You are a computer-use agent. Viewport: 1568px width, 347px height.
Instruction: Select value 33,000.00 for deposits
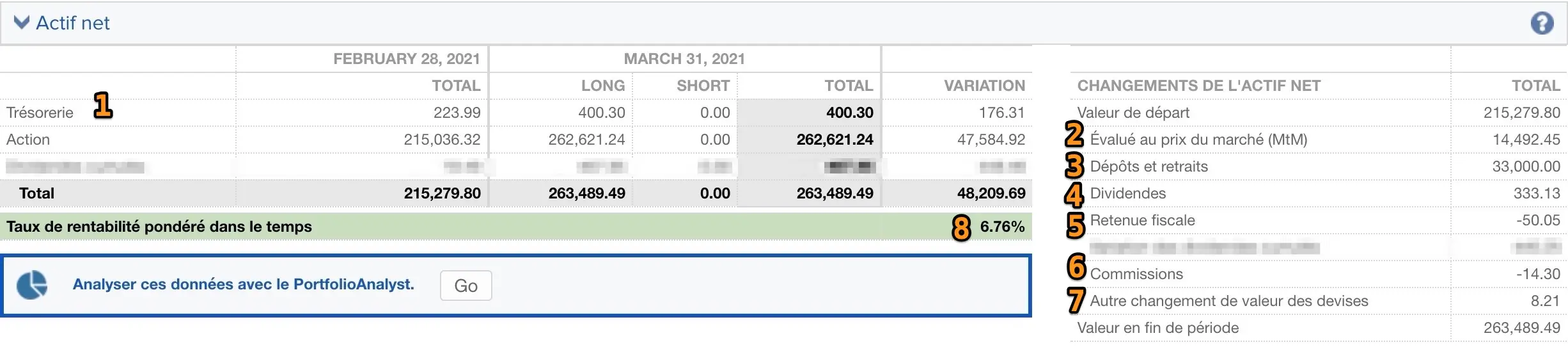[x=1526, y=166]
